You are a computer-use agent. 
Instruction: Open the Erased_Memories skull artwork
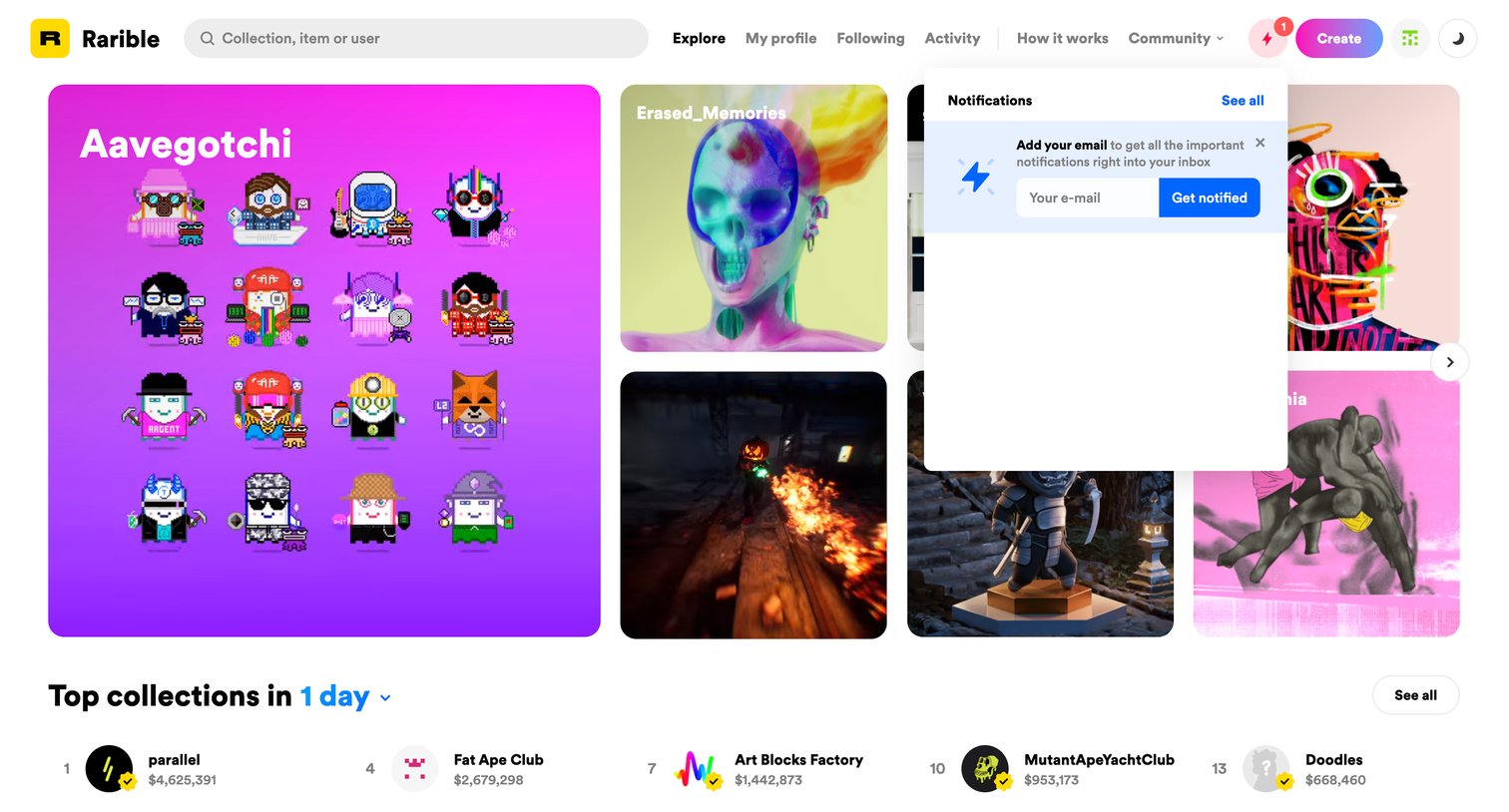click(754, 218)
